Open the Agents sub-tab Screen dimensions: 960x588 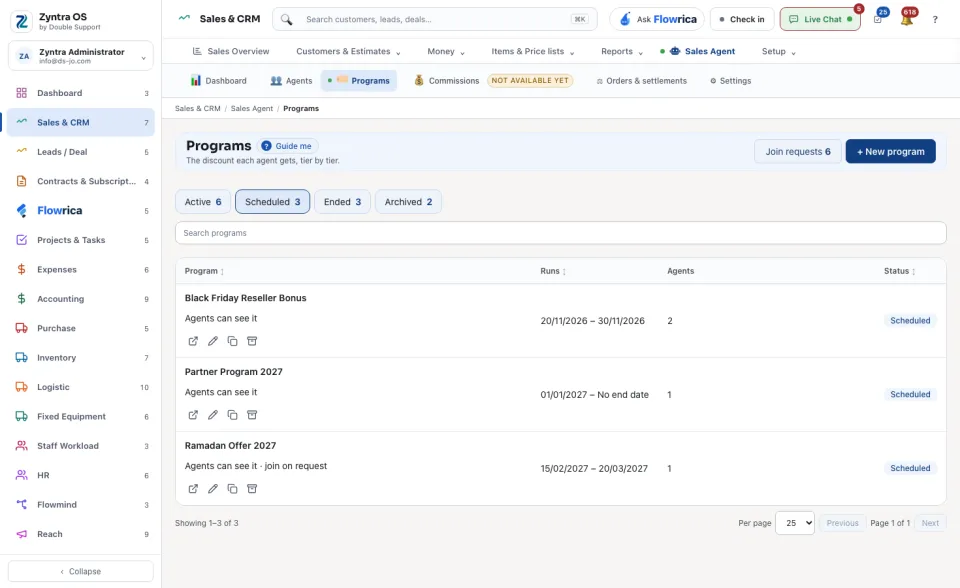(291, 81)
